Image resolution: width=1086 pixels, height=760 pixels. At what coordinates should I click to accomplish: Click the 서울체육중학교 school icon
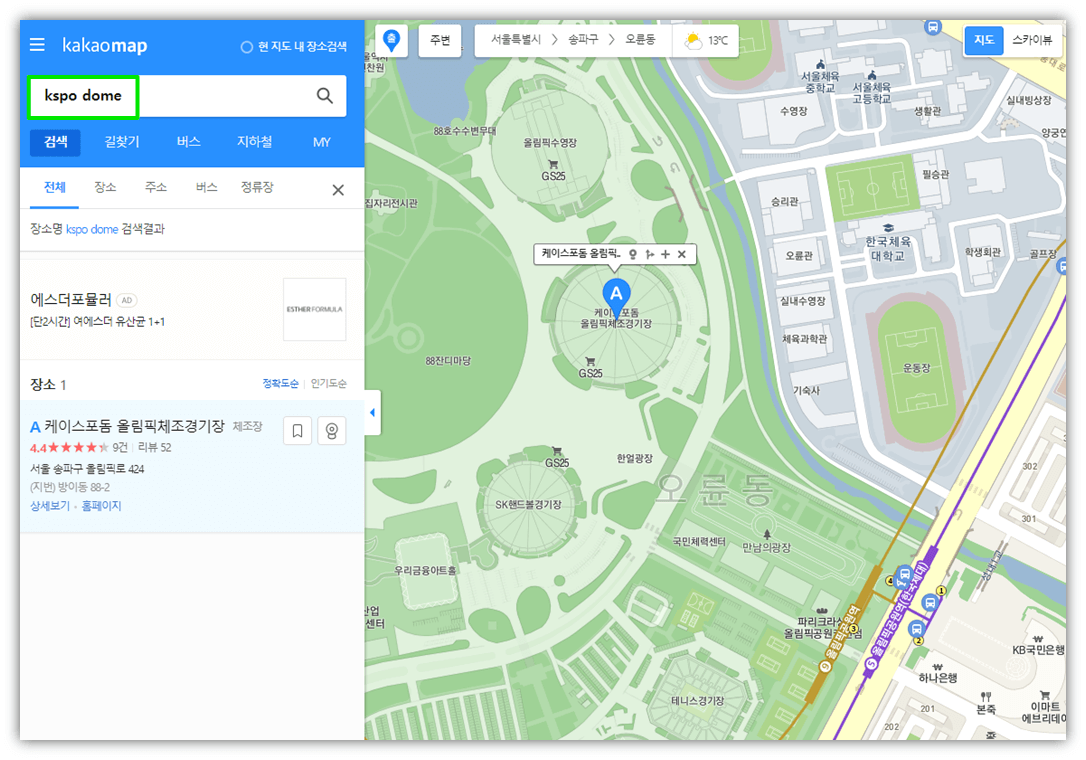[x=820, y=64]
